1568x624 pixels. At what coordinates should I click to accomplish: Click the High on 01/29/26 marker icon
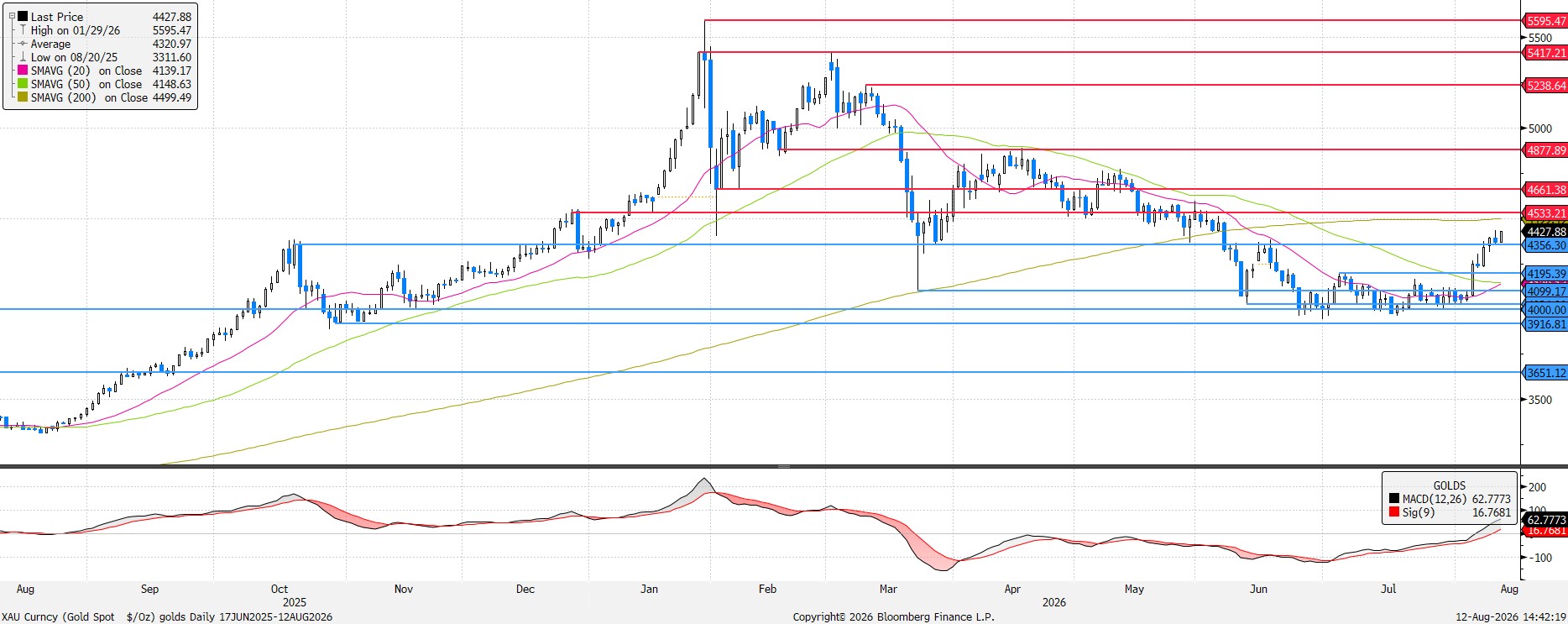coord(24,30)
